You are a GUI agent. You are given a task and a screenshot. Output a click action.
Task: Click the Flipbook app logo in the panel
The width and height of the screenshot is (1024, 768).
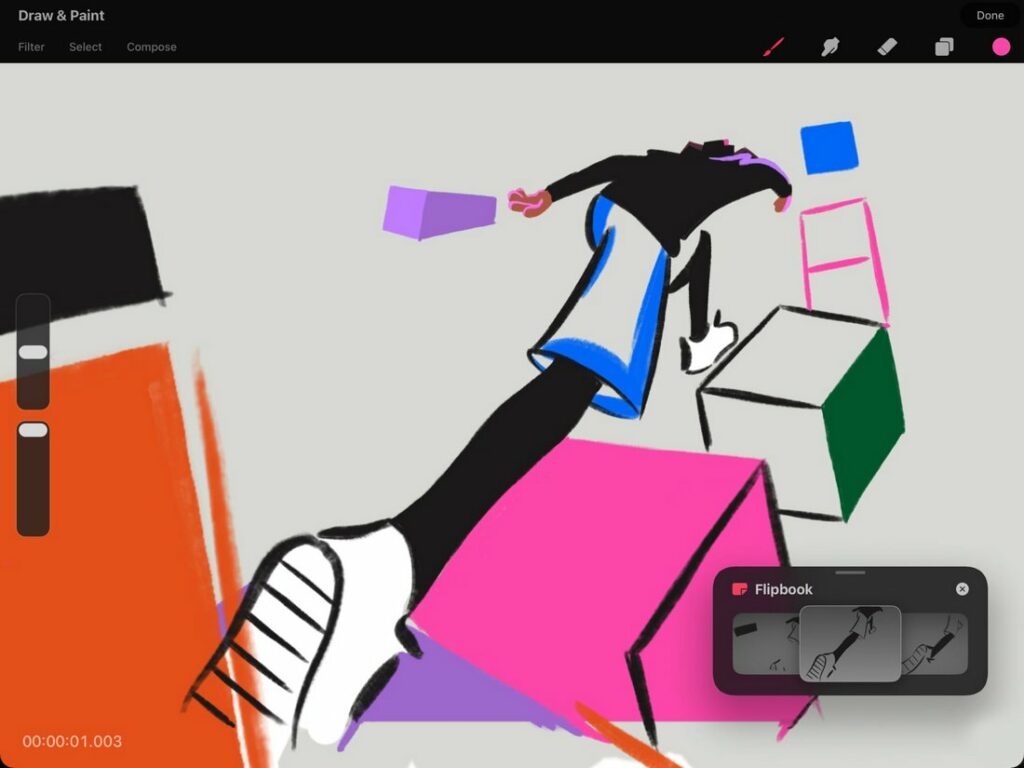coord(741,589)
